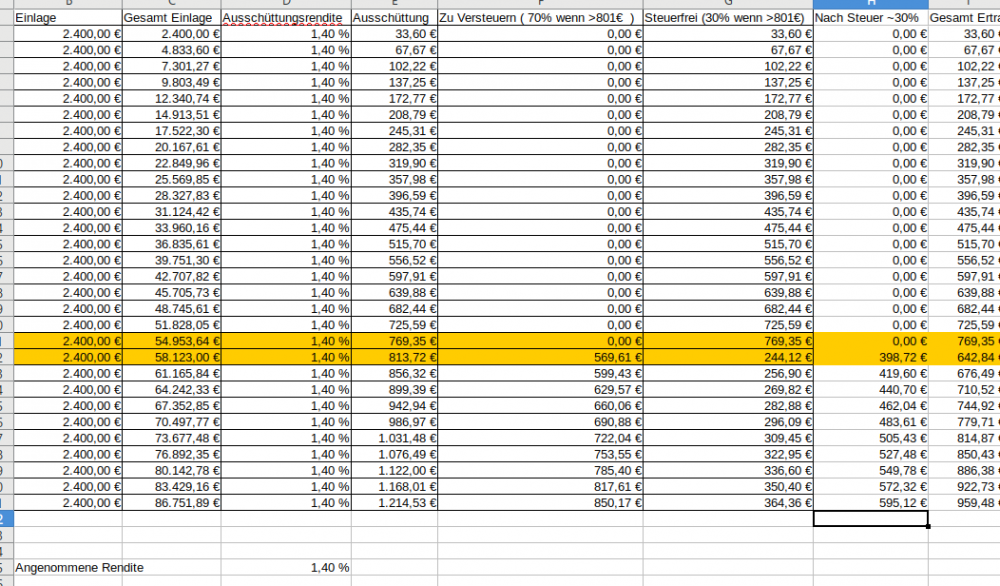Click Nach Steuer cell 505,43 €
1000x586 pixels.
point(871,439)
